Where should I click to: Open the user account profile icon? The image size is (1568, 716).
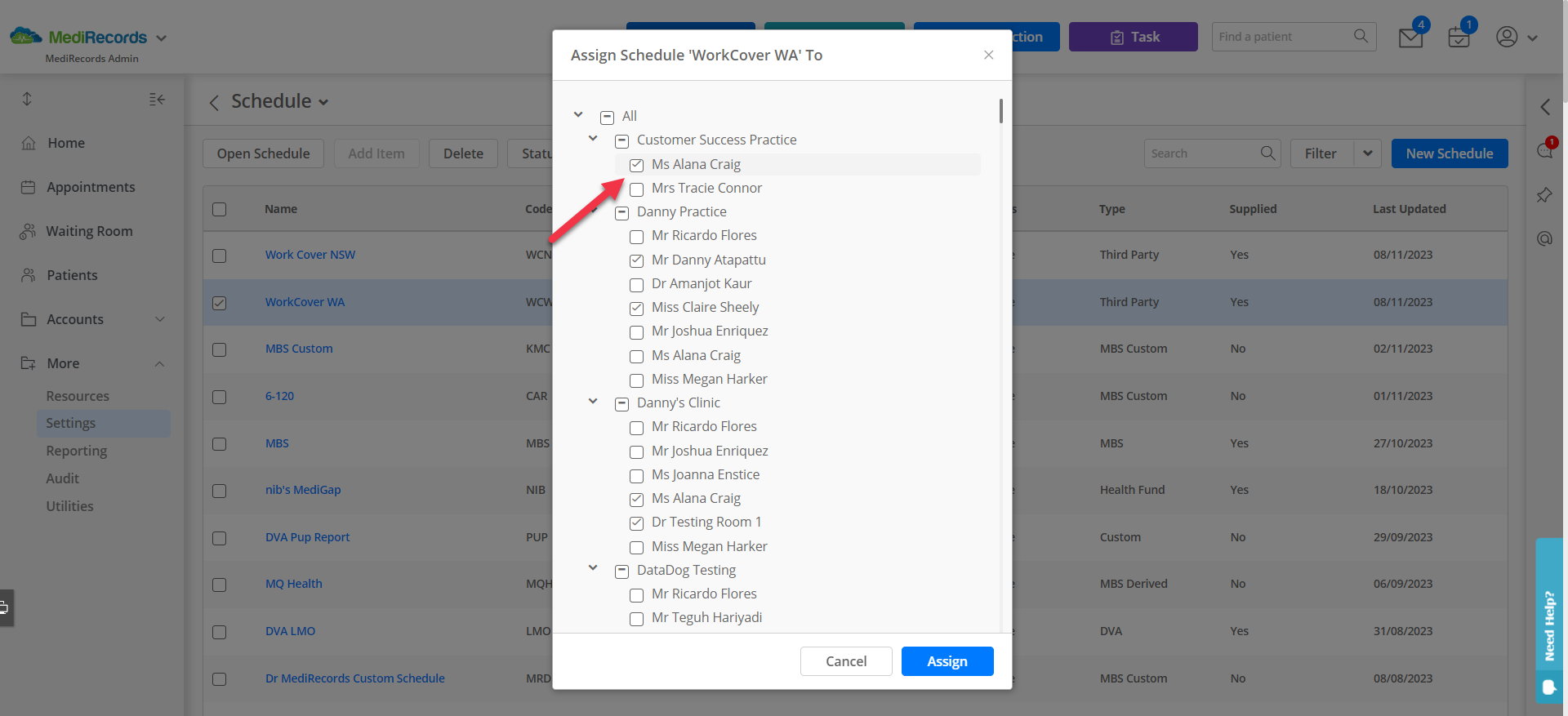[x=1507, y=37]
